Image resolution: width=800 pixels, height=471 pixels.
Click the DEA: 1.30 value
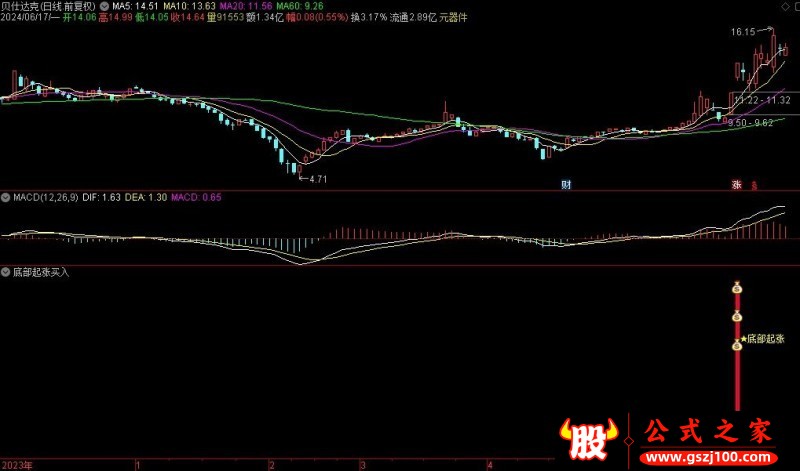pyautogui.click(x=146, y=197)
